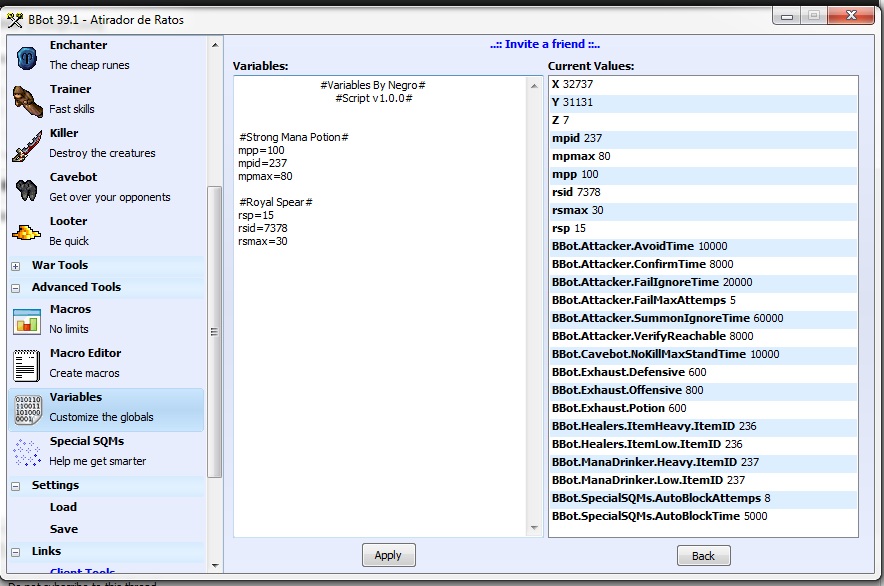Collapse the Advanced Tools section

(16, 288)
